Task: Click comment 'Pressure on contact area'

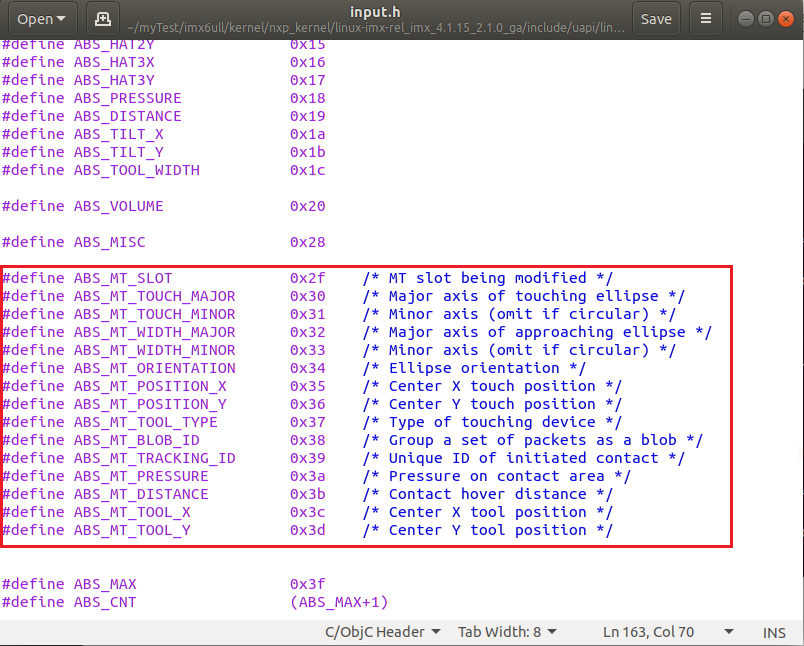Action: (496, 476)
